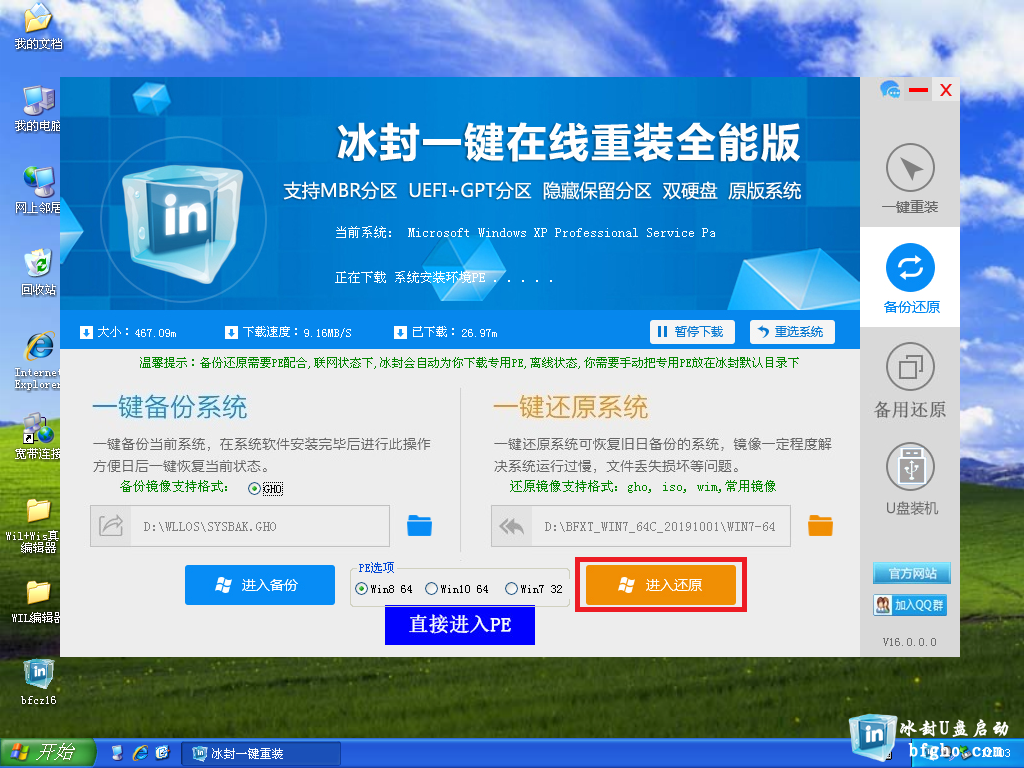Activate 冰封一键重装 taskbar button
Image resolution: width=1024 pixels, height=768 pixels.
[x=261, y=754]
